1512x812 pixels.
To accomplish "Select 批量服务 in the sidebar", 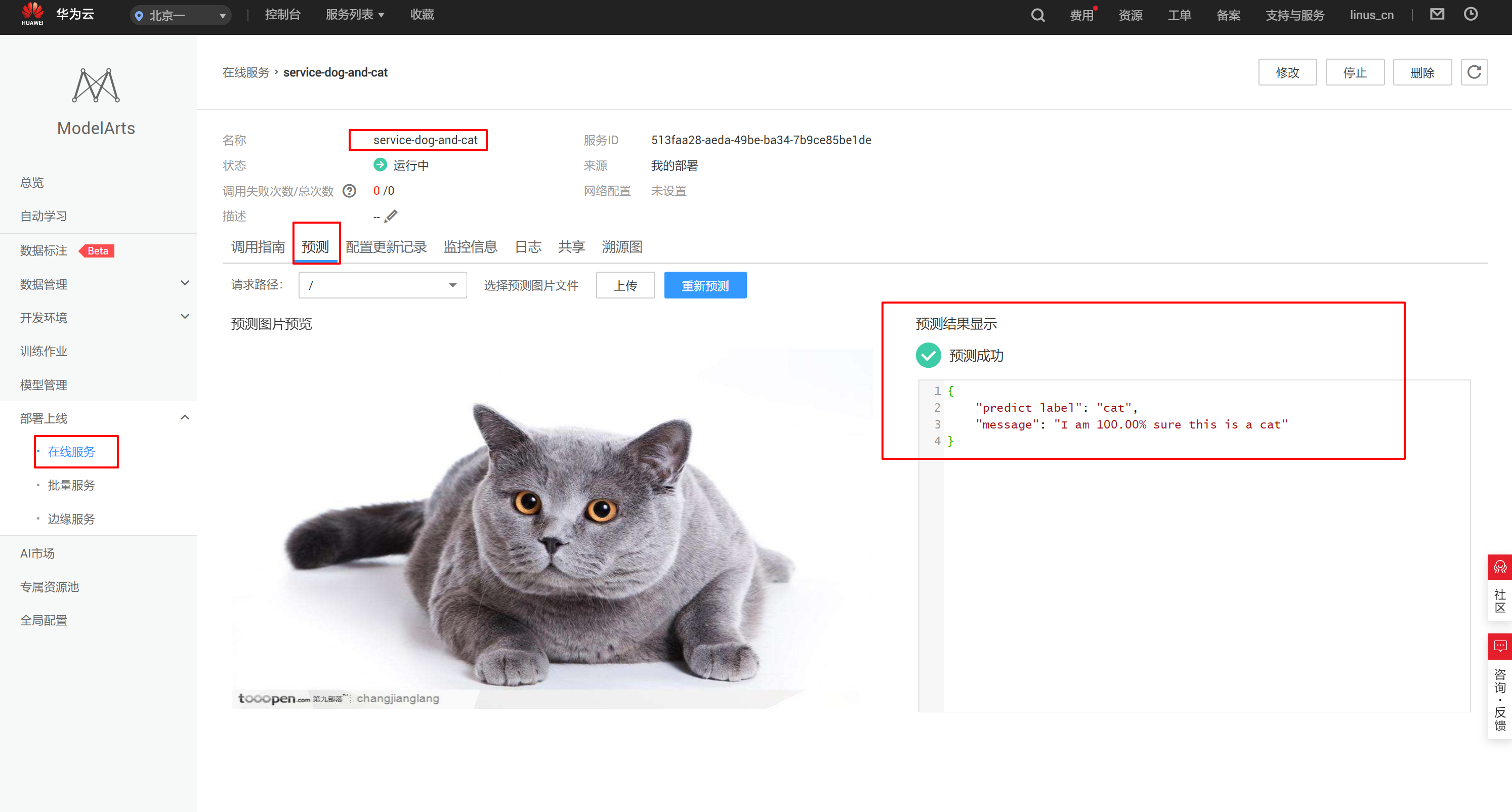I will (x=71, y=485).
